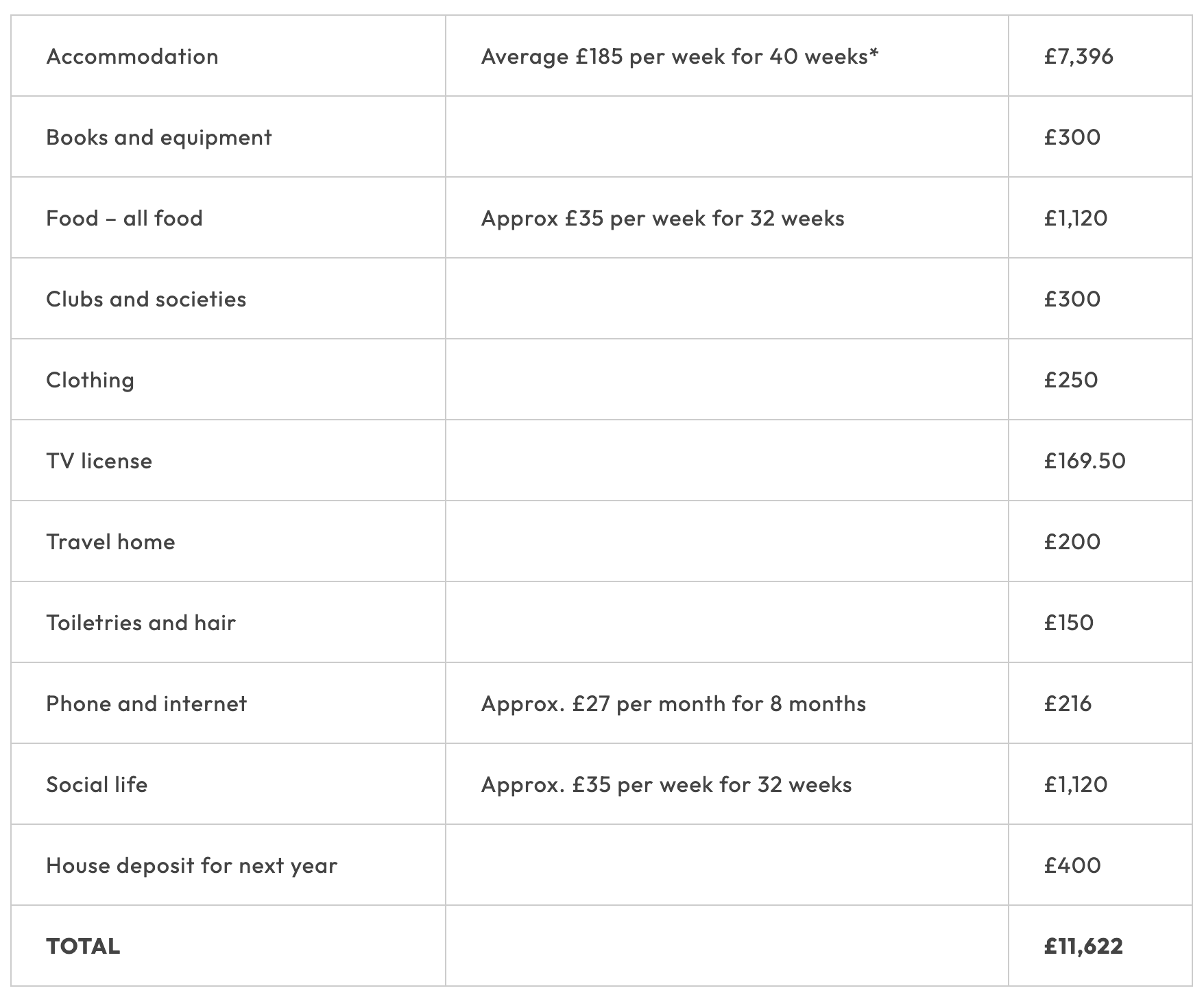Click the Phone and internet label
The image size is (1204, 997).
pyautogui.click(x=146, y=704)
